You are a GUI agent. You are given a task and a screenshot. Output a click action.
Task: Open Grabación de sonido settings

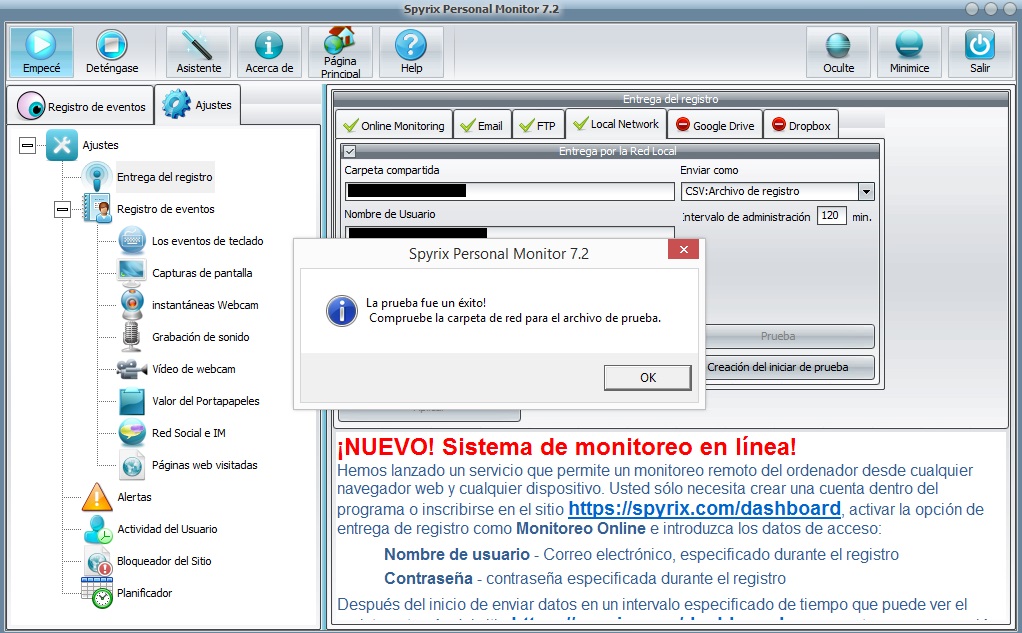[201, 336]
